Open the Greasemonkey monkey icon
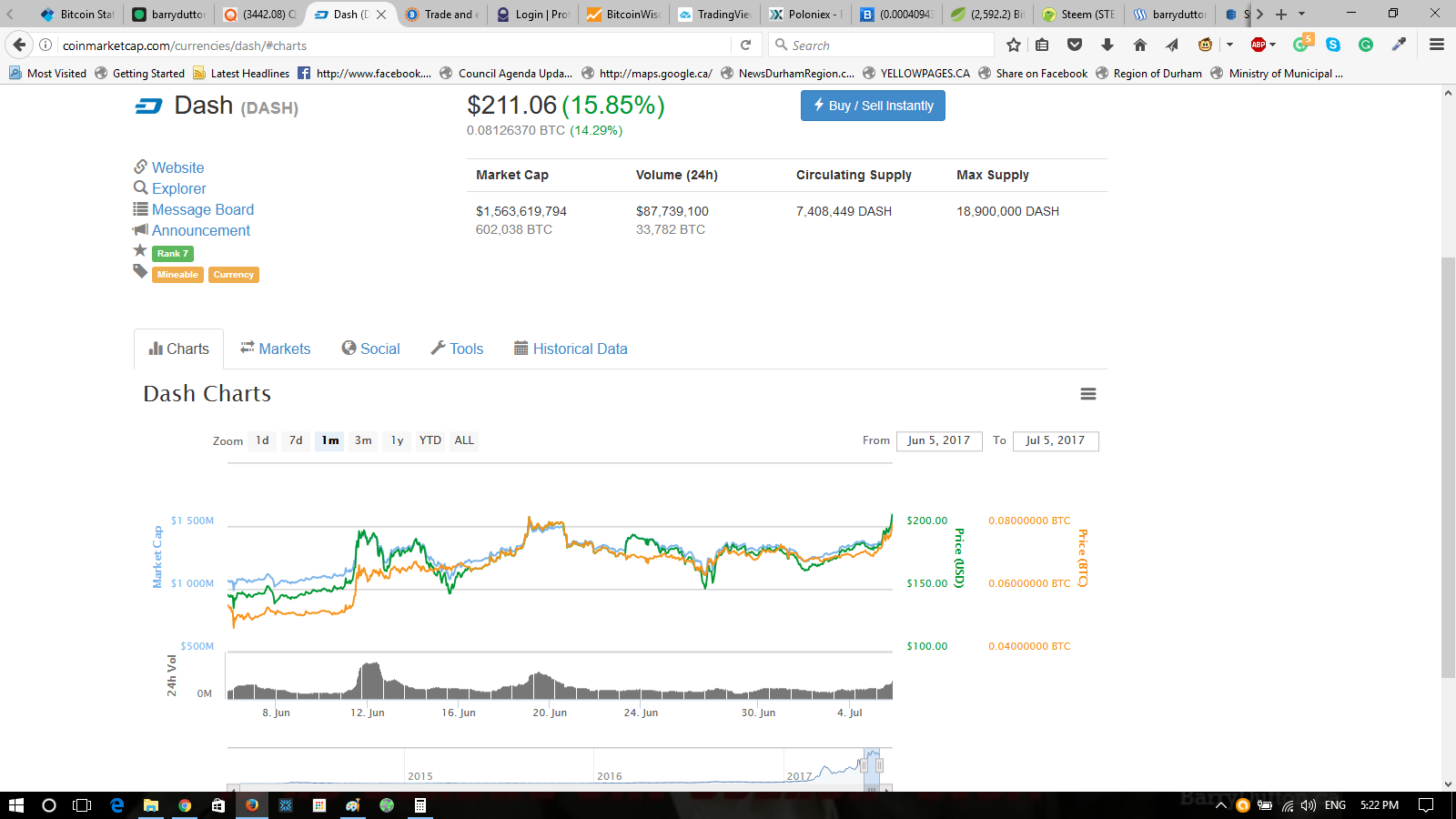The image size is (1456, 819). tap(1205, 45)
